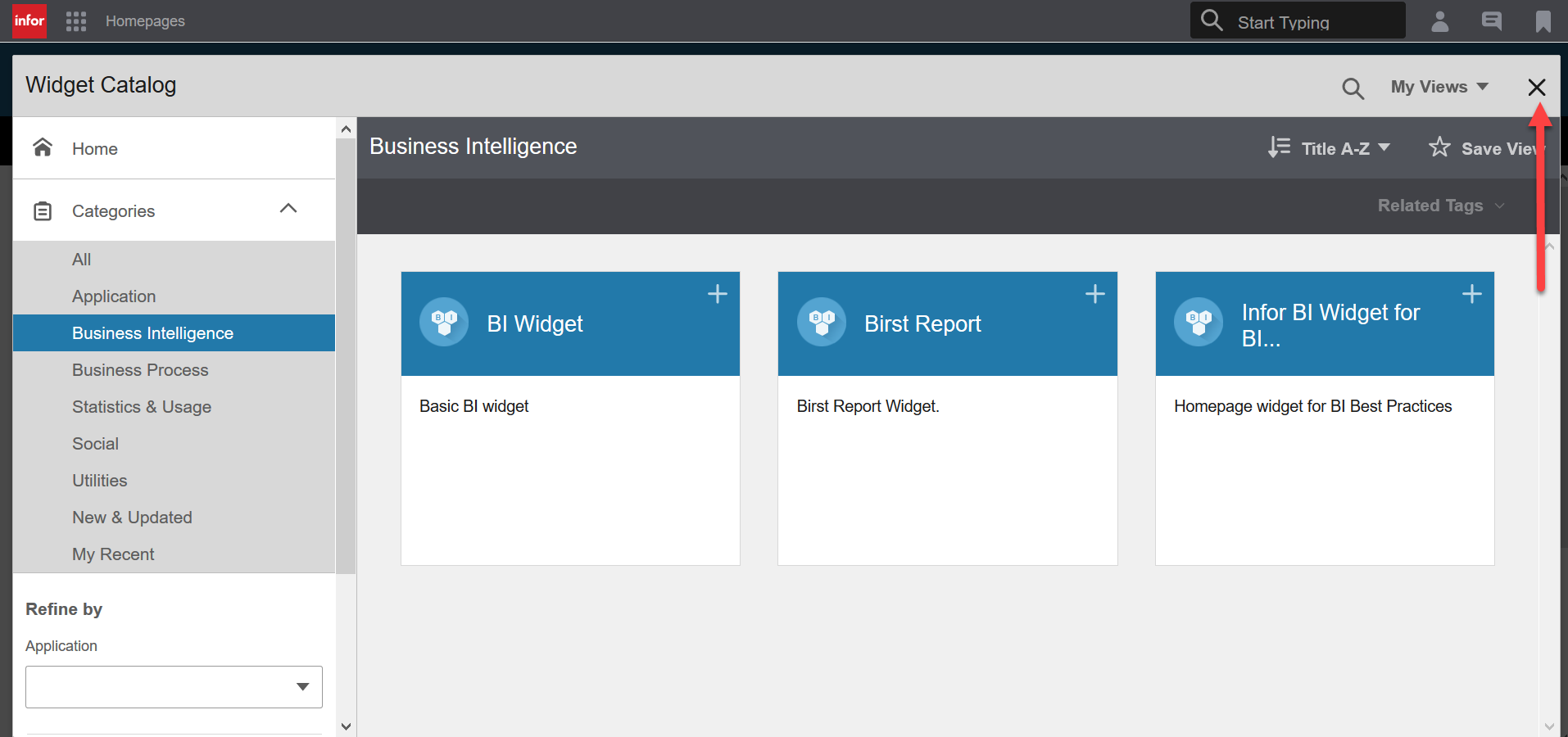Screen dimensions: 1568x737
Task: Click the Infor logo icon
Action: coord(29,20)
